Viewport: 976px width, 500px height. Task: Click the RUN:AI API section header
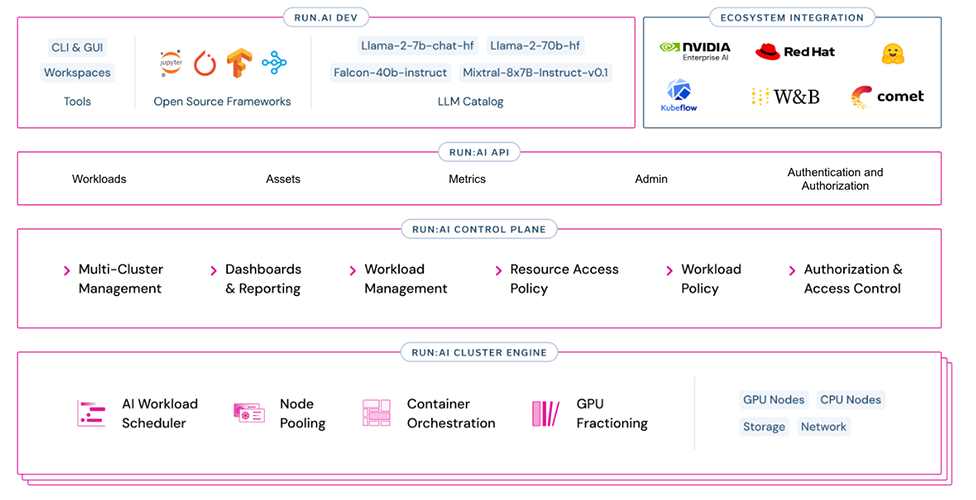click(x=479, y=152)
